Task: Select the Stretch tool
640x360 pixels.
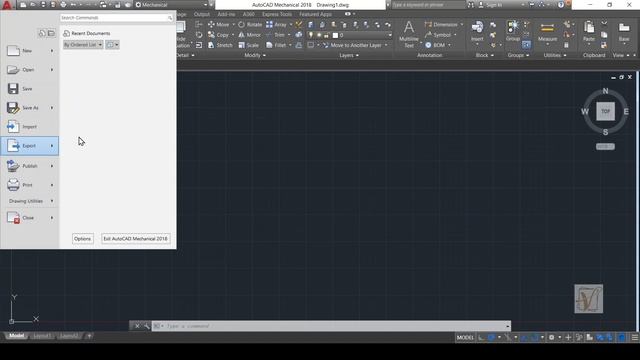Action: [220, 45]
